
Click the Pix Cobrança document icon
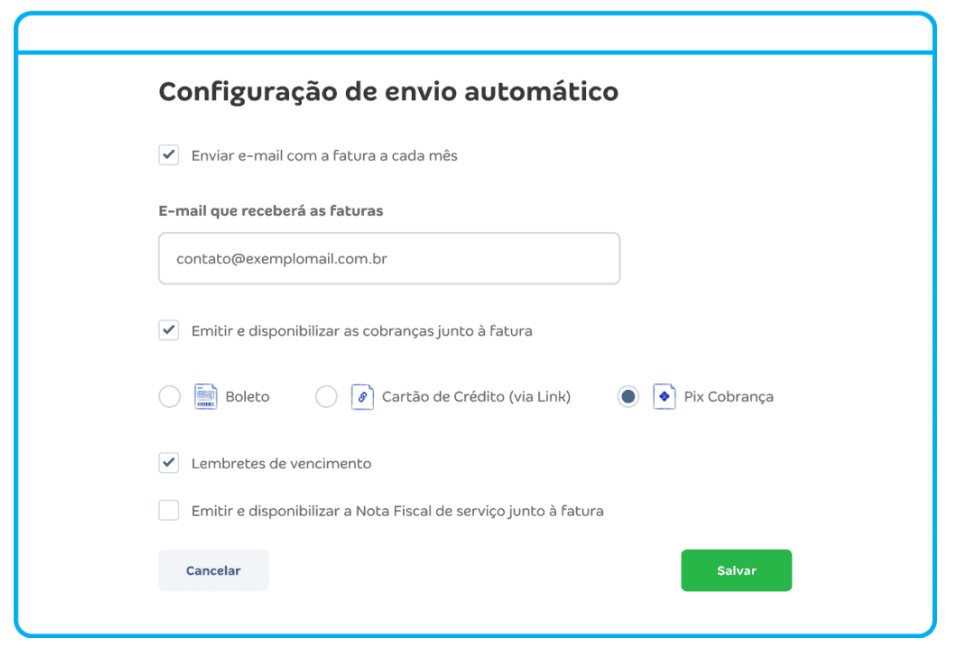click(x=664, y=397)
